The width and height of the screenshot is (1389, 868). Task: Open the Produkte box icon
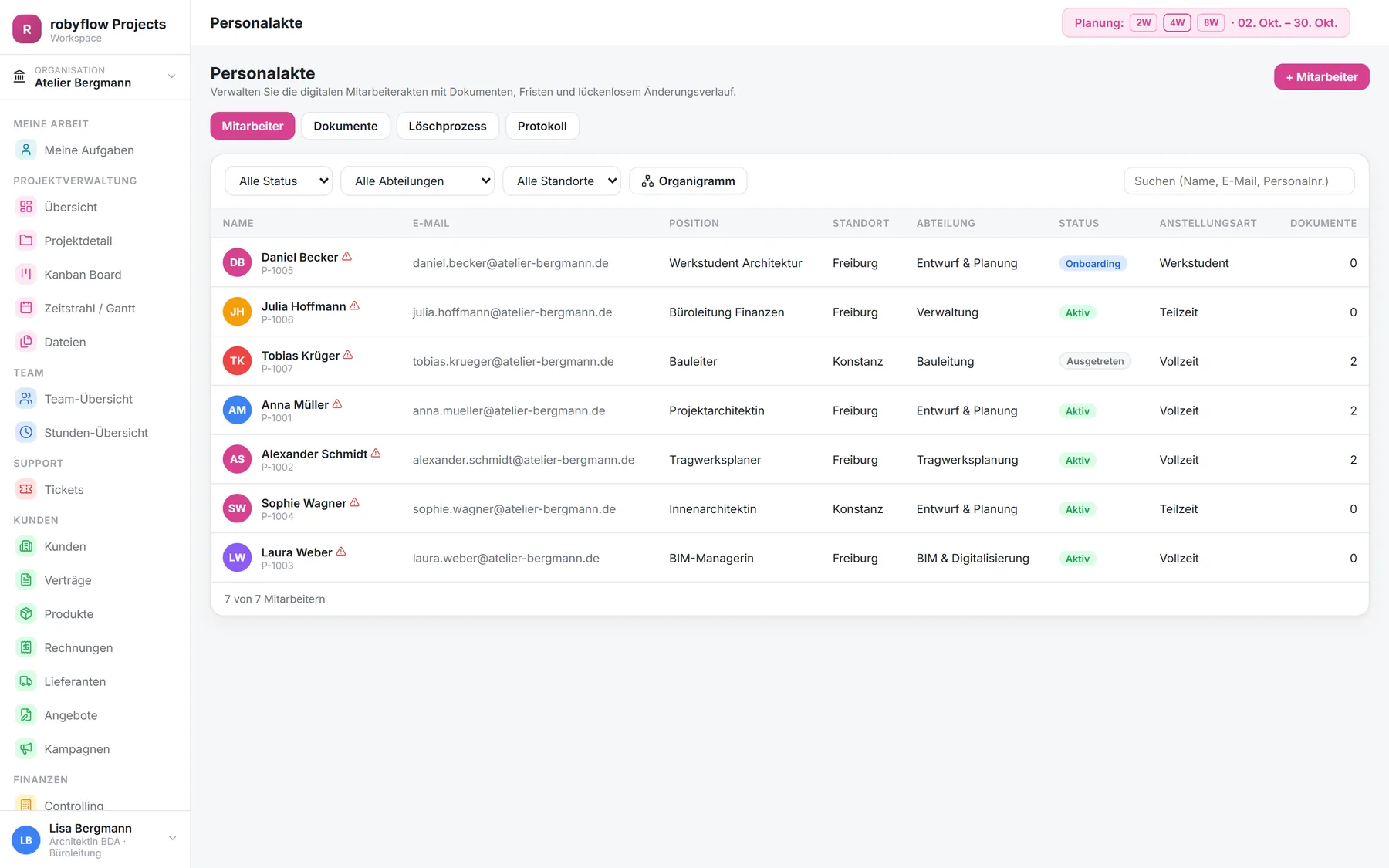pos(26,613)
